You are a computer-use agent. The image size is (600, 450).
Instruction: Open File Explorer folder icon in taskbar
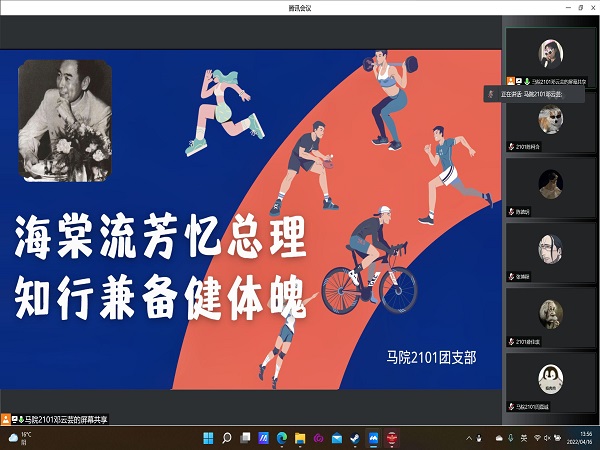300,438
